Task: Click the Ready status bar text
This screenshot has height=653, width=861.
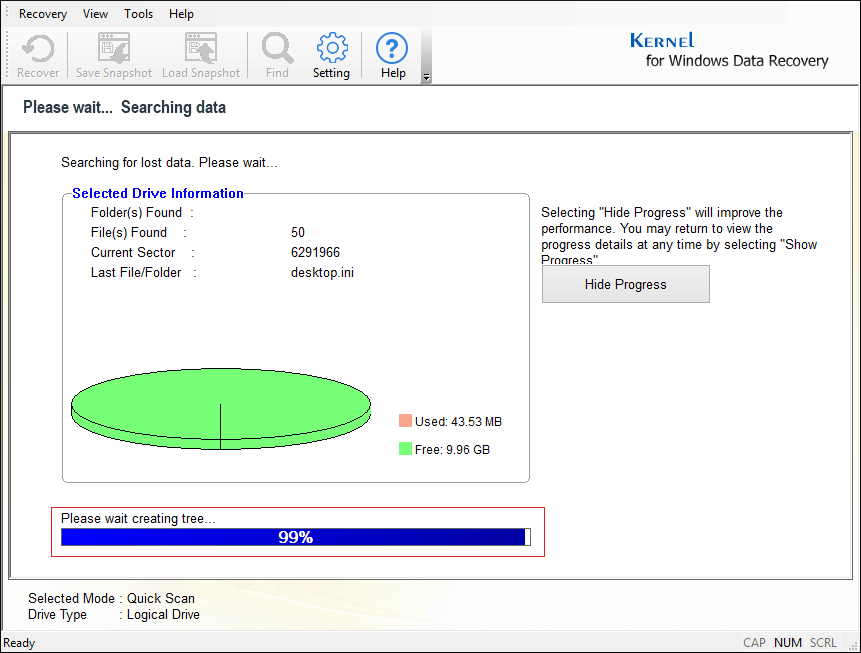Action: 19,643
